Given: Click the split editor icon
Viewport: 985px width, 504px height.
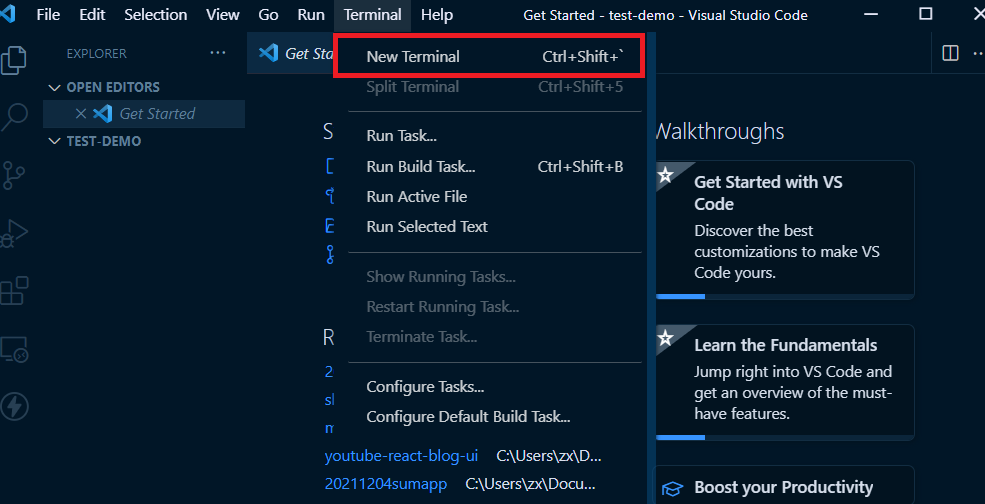Looking at the screenshot, I should [950, 53].
